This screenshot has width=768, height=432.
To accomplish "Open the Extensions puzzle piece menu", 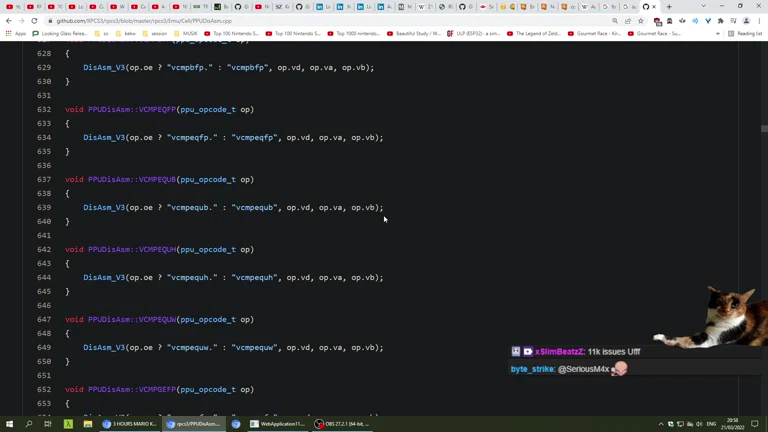I will tap(720, 20).
